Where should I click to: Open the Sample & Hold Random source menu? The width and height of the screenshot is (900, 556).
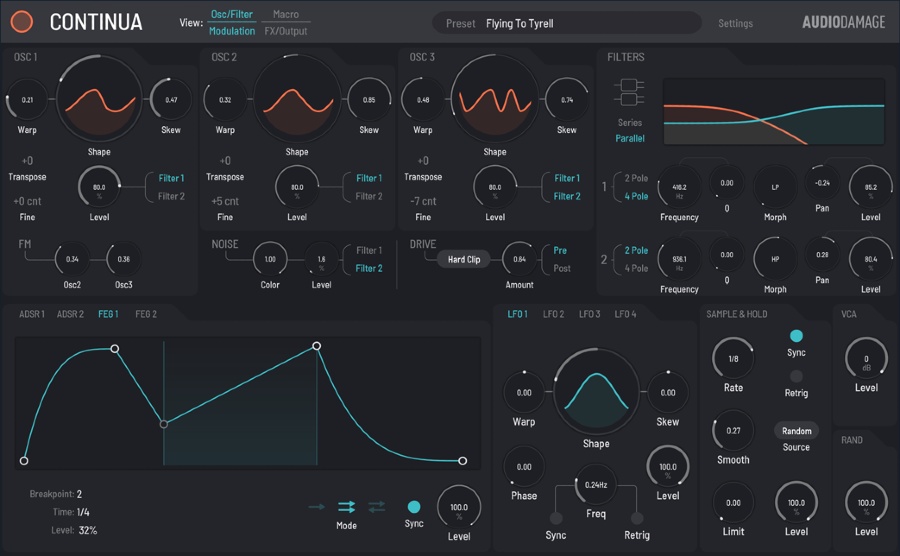click(x=796, y=430)
